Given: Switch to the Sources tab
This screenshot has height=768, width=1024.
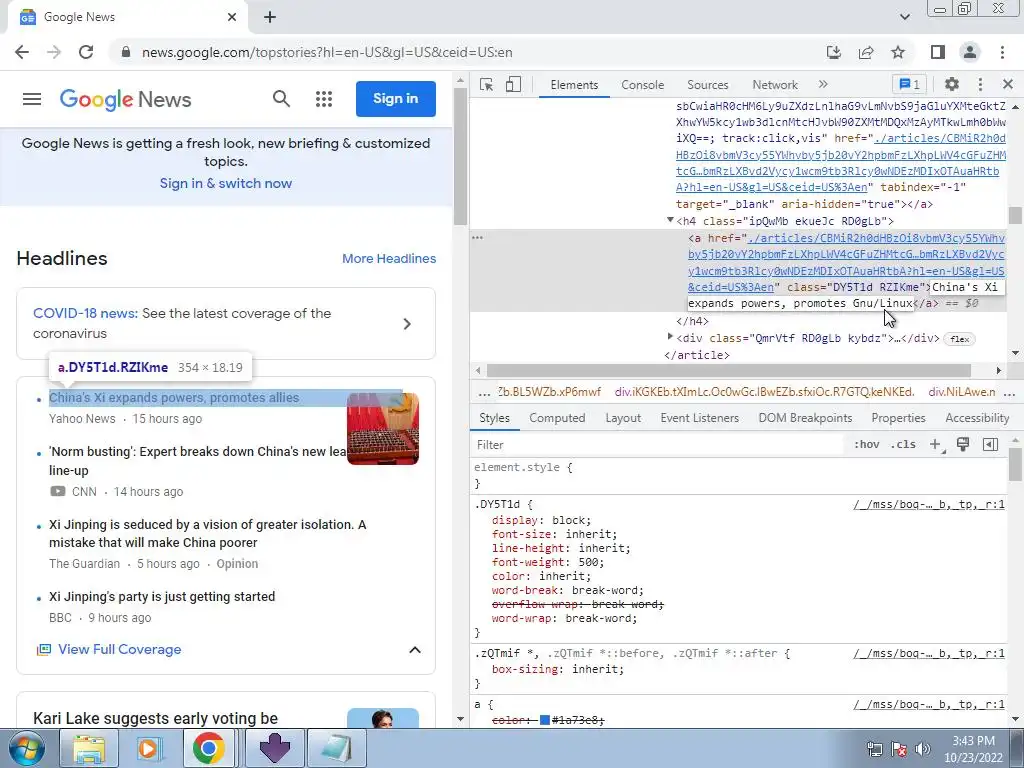Looking at the screenshot, I should (707, 85).
